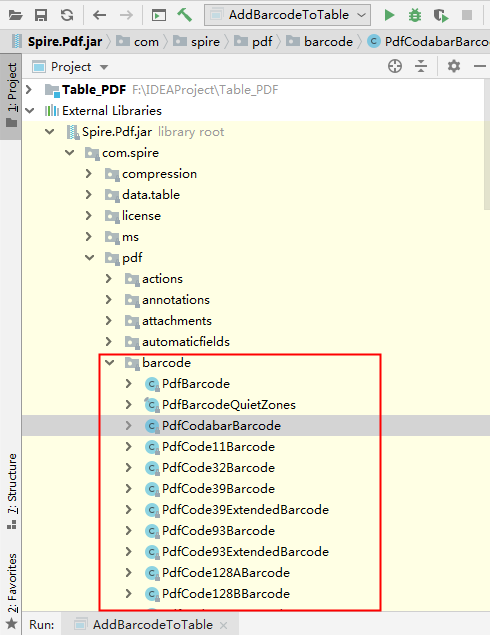Expand the PdfCode11Barcode class members
Image resolution: width=490 pixels, height=635 pixels.
(x=128, y=447)
